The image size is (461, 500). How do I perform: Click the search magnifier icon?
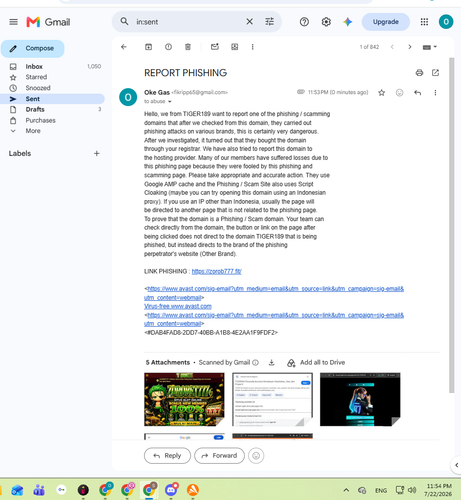(x=124, y=22)
